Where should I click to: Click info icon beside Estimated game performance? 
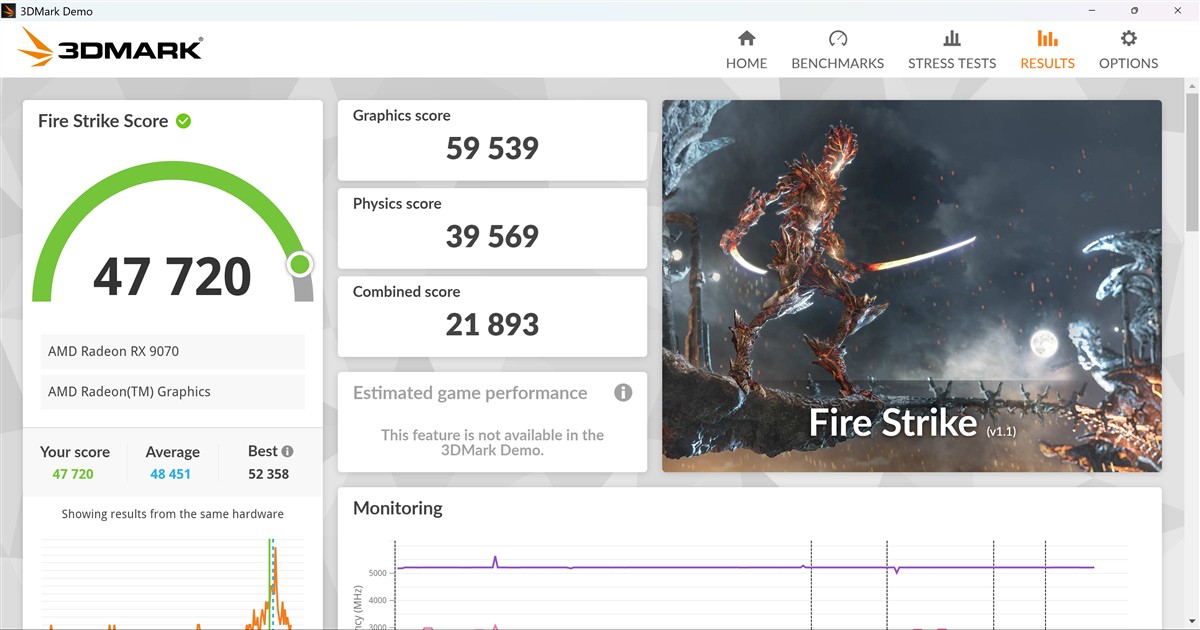click(623, 393)
